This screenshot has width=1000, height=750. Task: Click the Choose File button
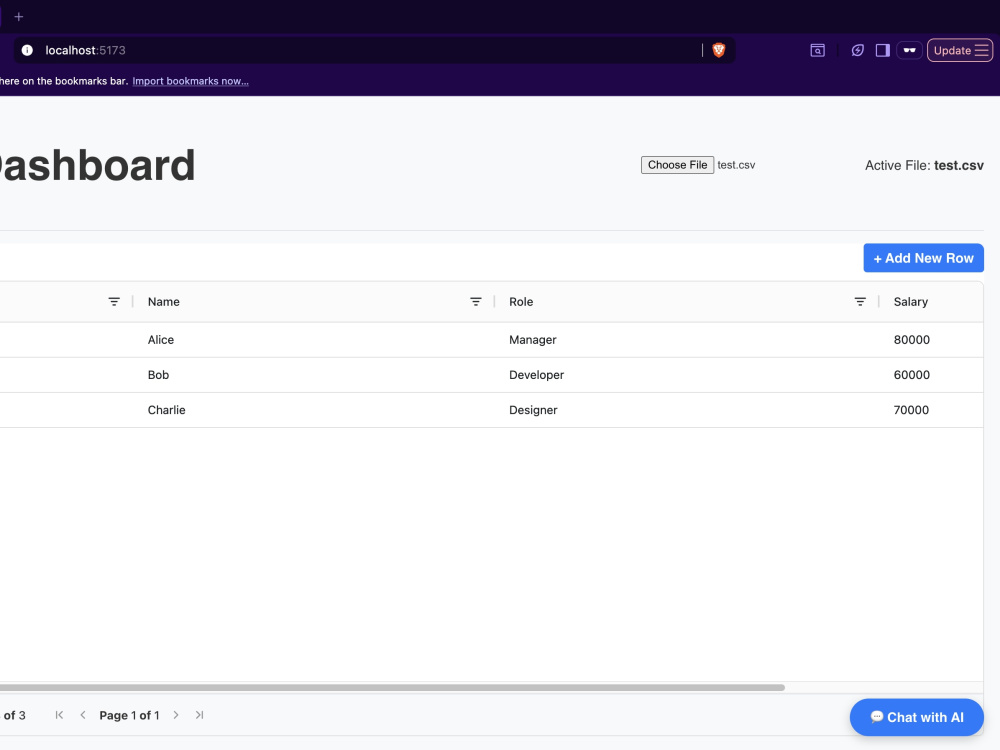tap(677, 165)
